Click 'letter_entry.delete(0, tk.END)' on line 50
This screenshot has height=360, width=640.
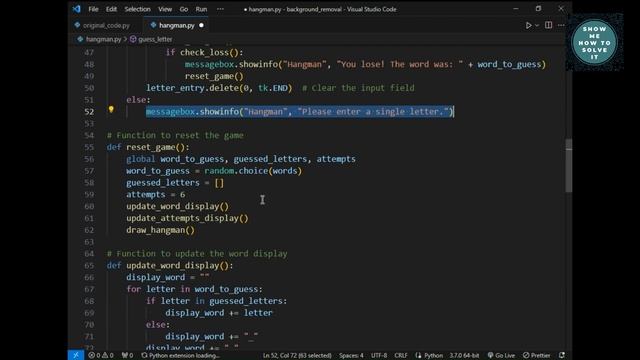pos(219,88)
